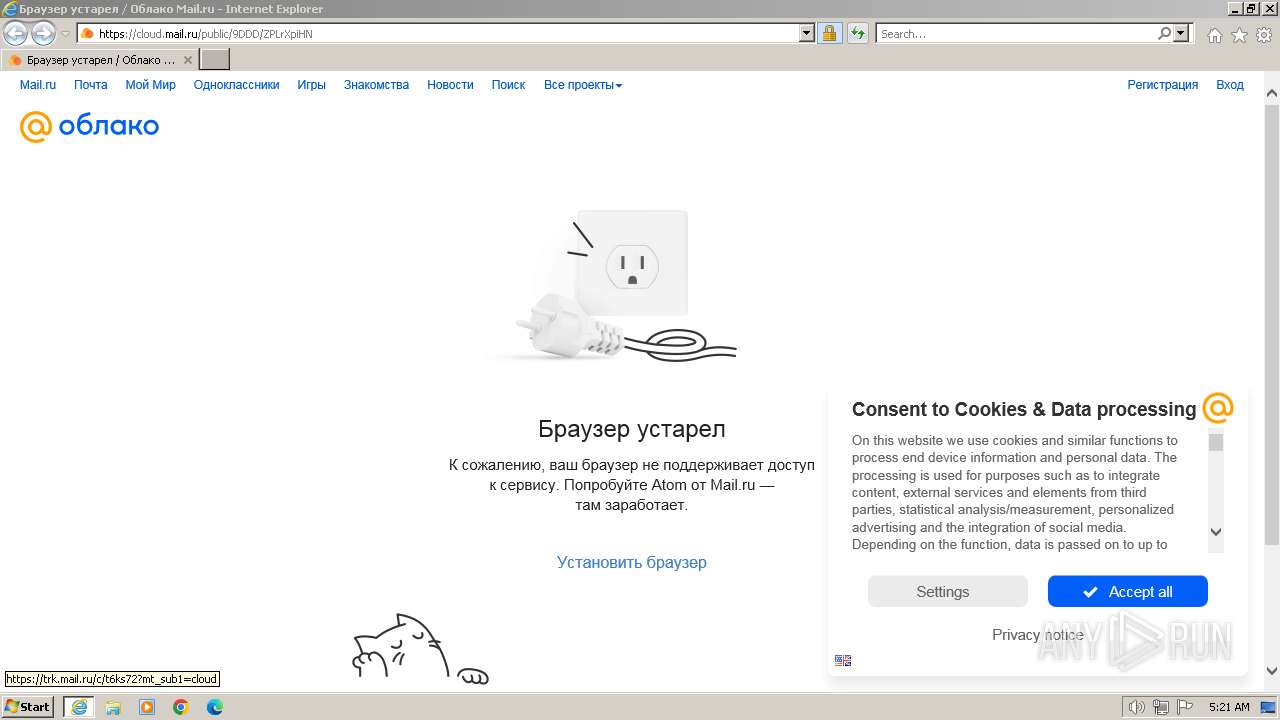Screen dimensions: 1280x720
Task: Click the Search box in the toolbar
Action: click(1017, 33)
